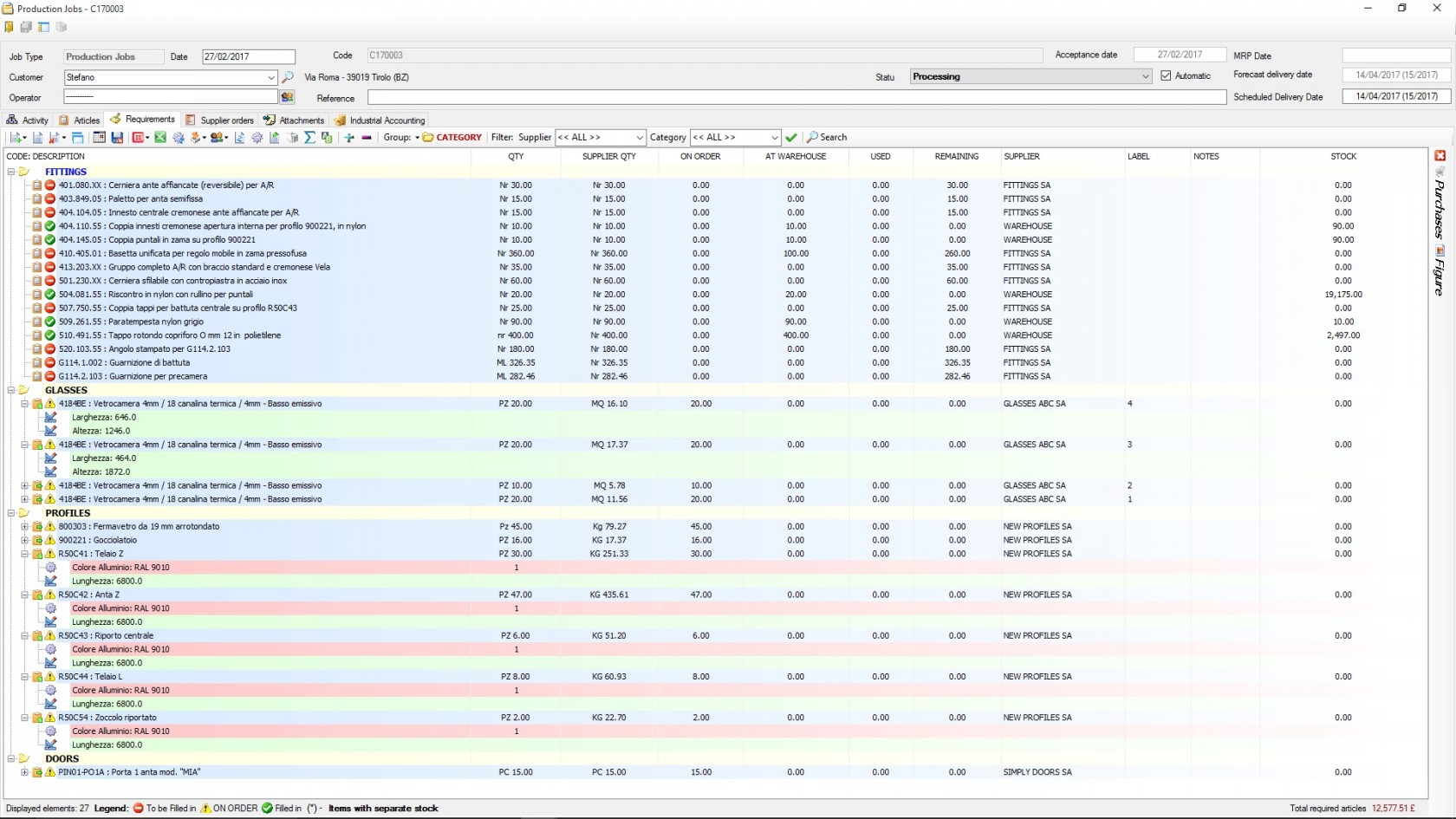Click the red status icon of row 401.080.XX

click(x=50, y=185)
